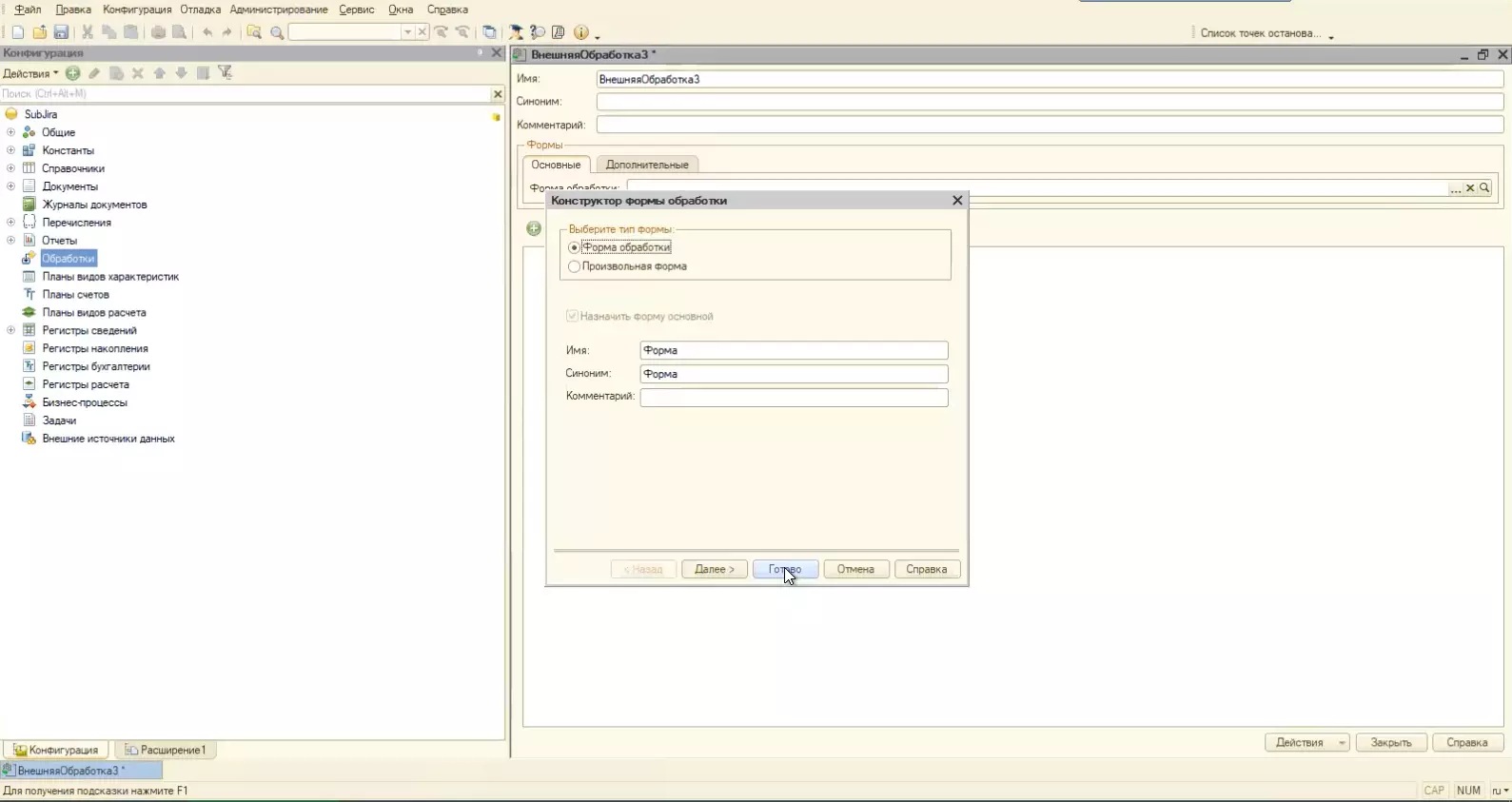Select the Произвольная форма radio button
This screenshot has height=802, width=1512.
tap(574, 267)
